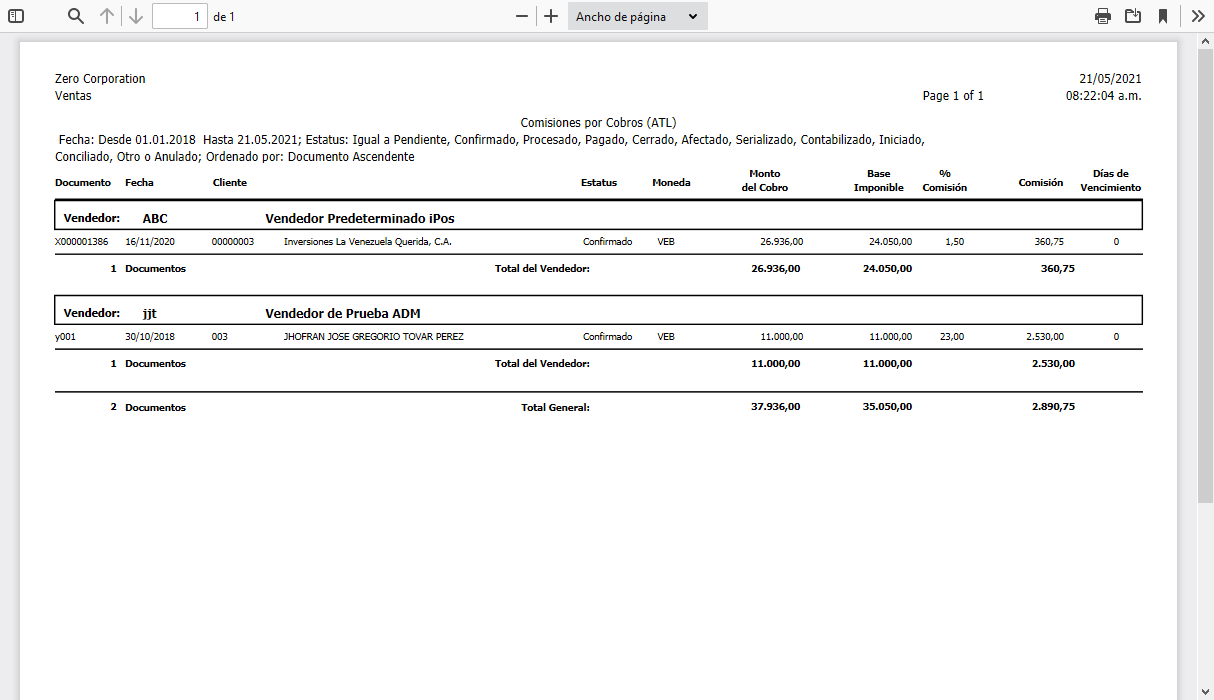
Task: Open the additional tools menu
Action: (x=1198, y=16)
